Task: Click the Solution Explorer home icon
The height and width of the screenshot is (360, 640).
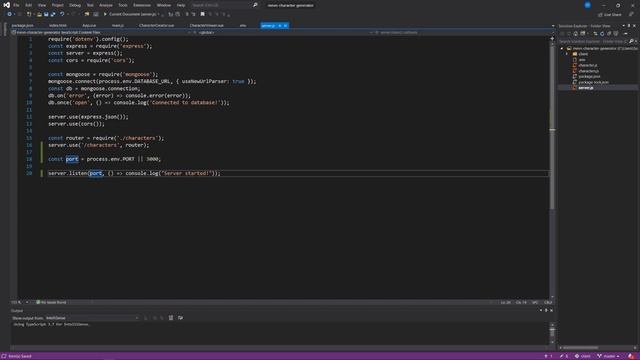Action: click(x=576, y=33)
